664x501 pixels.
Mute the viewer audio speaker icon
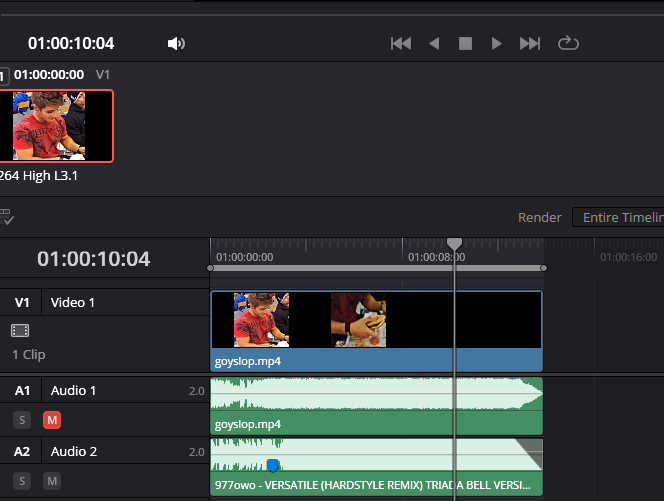pyautogui.click(x=176, y=43)
